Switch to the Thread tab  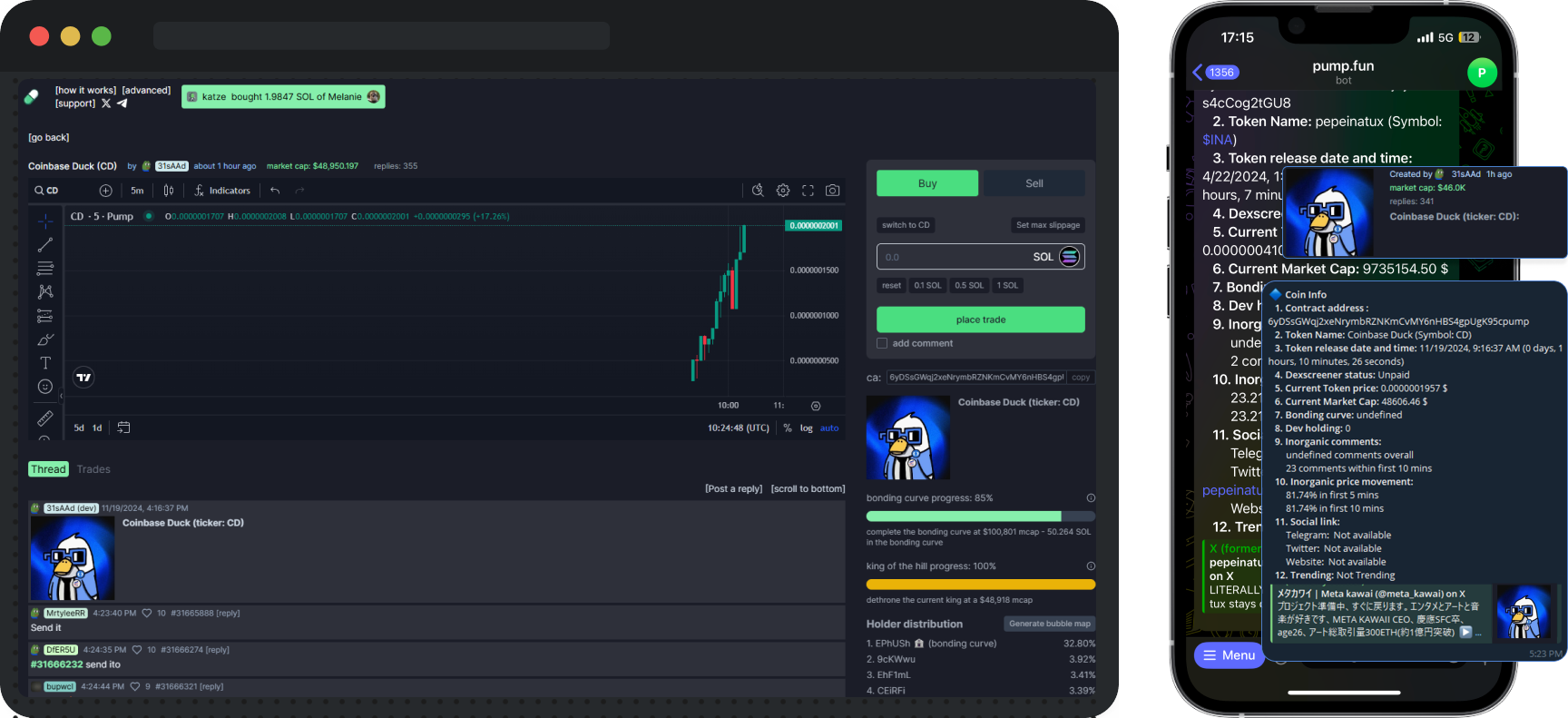[x=48, y=469]
